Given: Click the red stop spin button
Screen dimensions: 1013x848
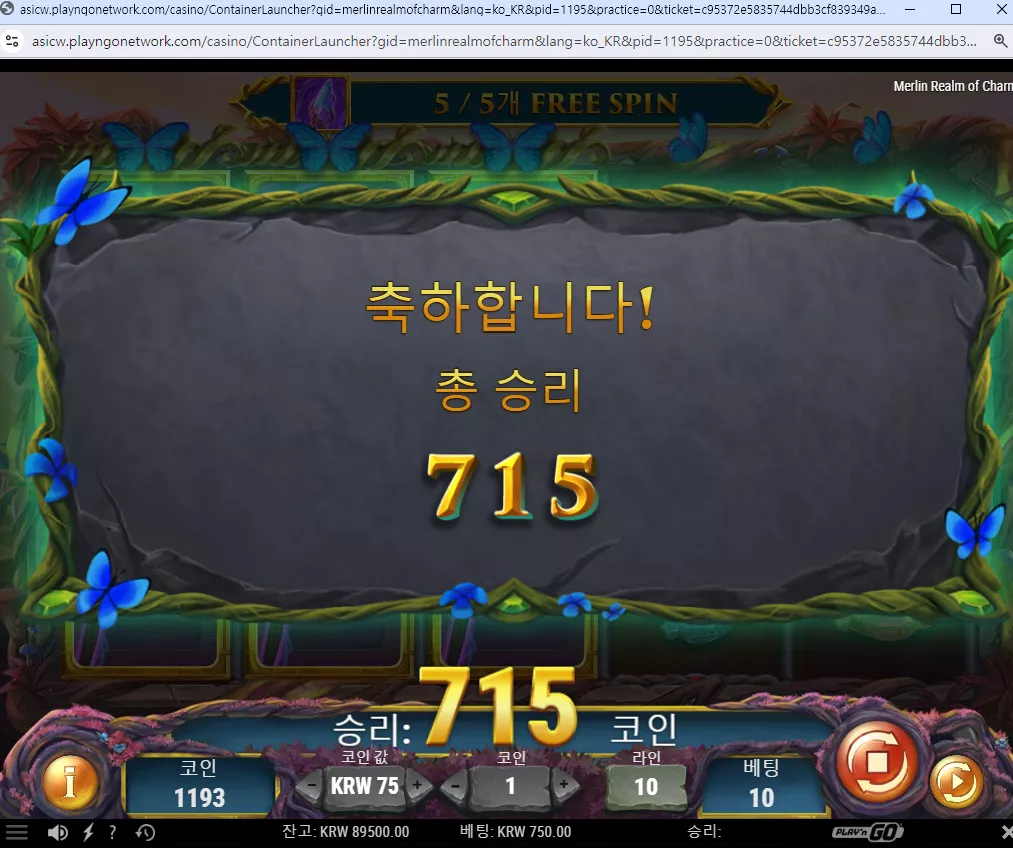Looking at the screenshot, I should click(x=877, y=762).
